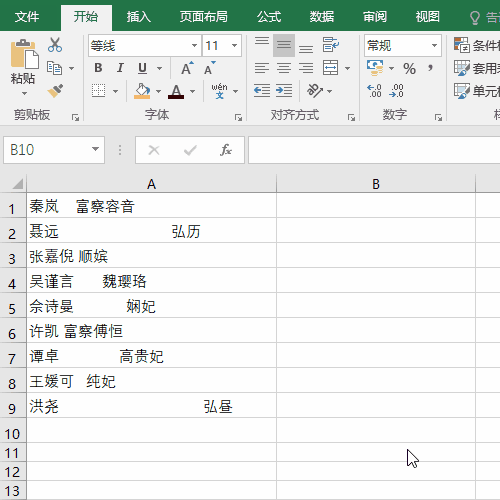This screenshot has width=500, height=500.
Task: Toggle Bold formatting
Action: [98, 68]
